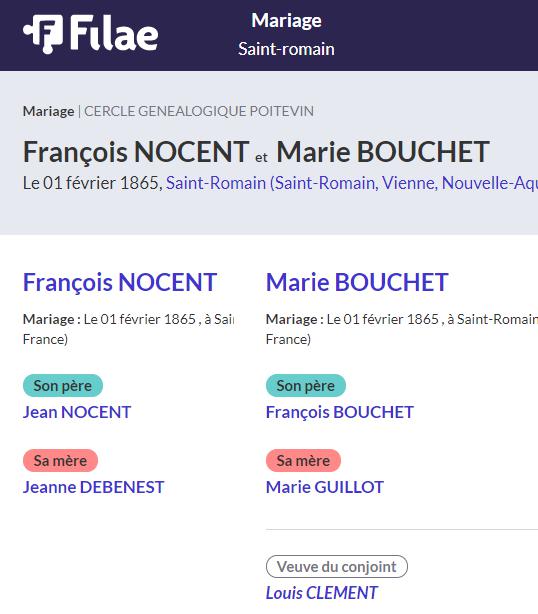This screenshot has height=614, width=538.
Task: Click the main 'François NOCENT et Marie BOUCHET' title
Action: coord(256,152)
